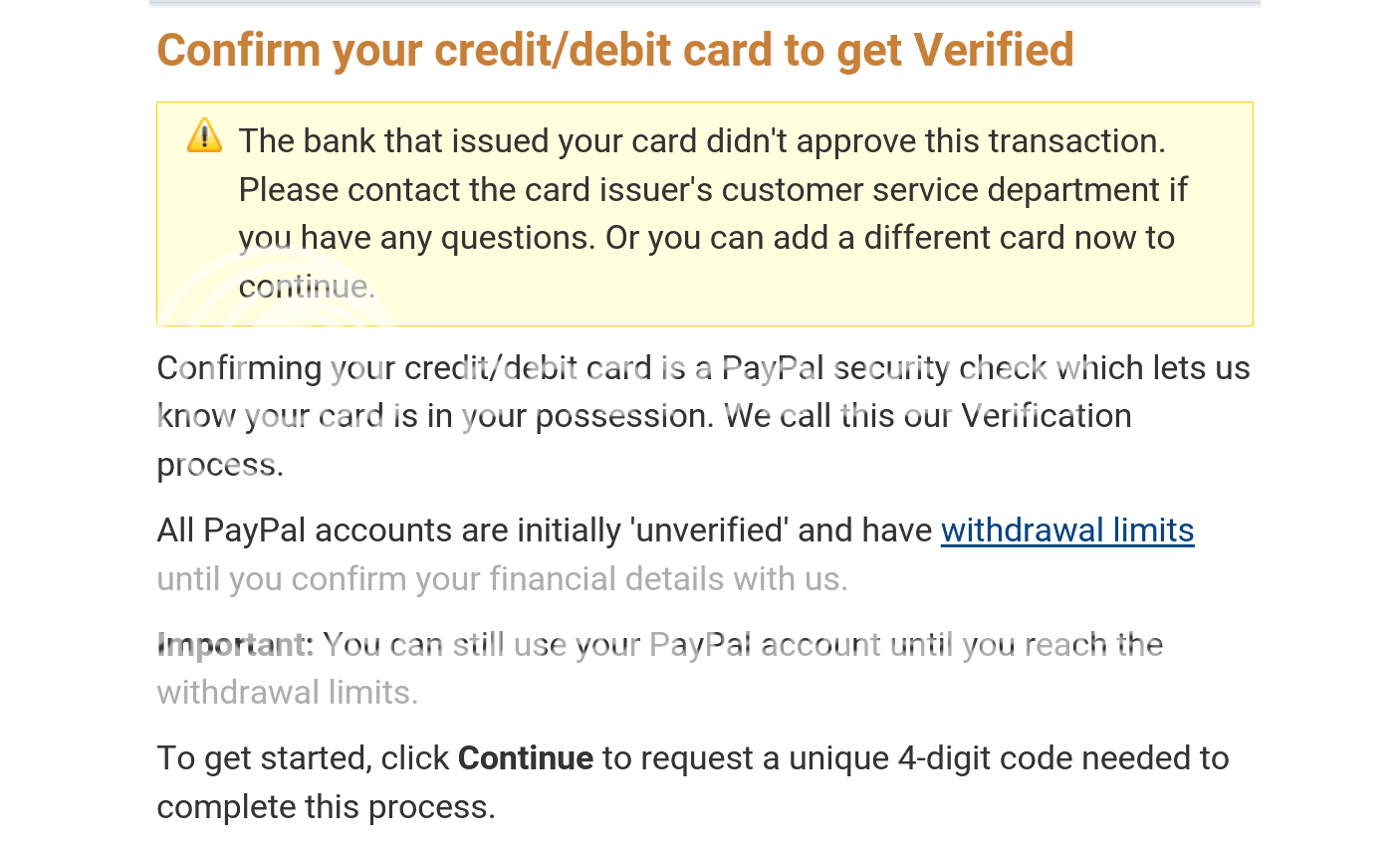1400x843 pixels.
Task: Open the blue "withdrawal limits" link
Action: (x=1067, y=530)
